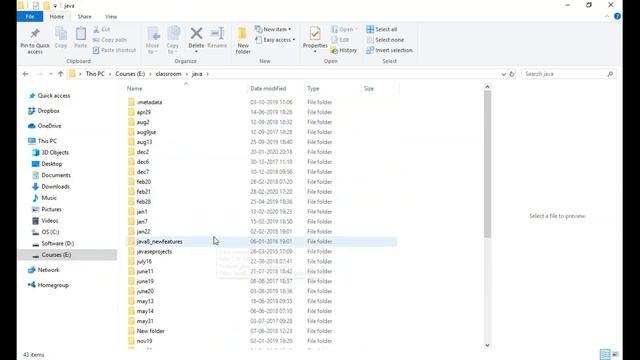
Task: Click the vertical scrollbar thumb of file list
Action: (487, 163)
